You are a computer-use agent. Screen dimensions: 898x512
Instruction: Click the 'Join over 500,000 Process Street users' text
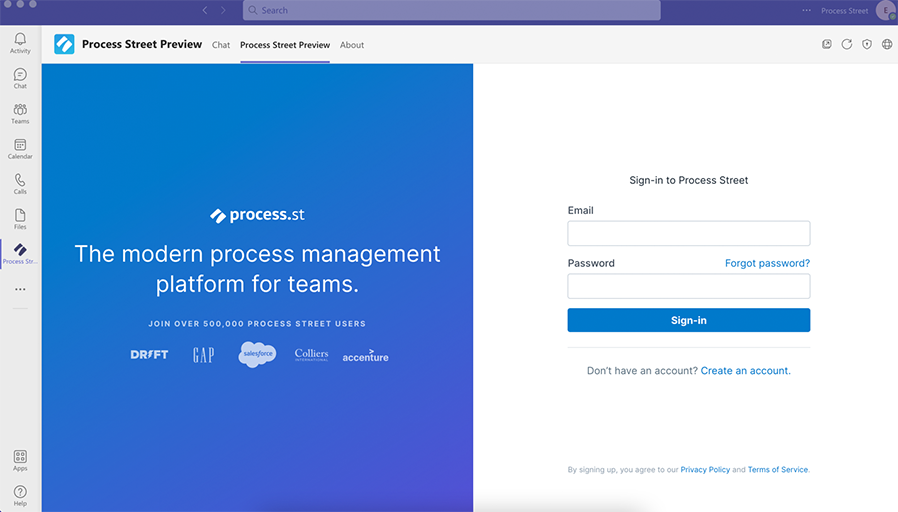[x=257, y=324]
